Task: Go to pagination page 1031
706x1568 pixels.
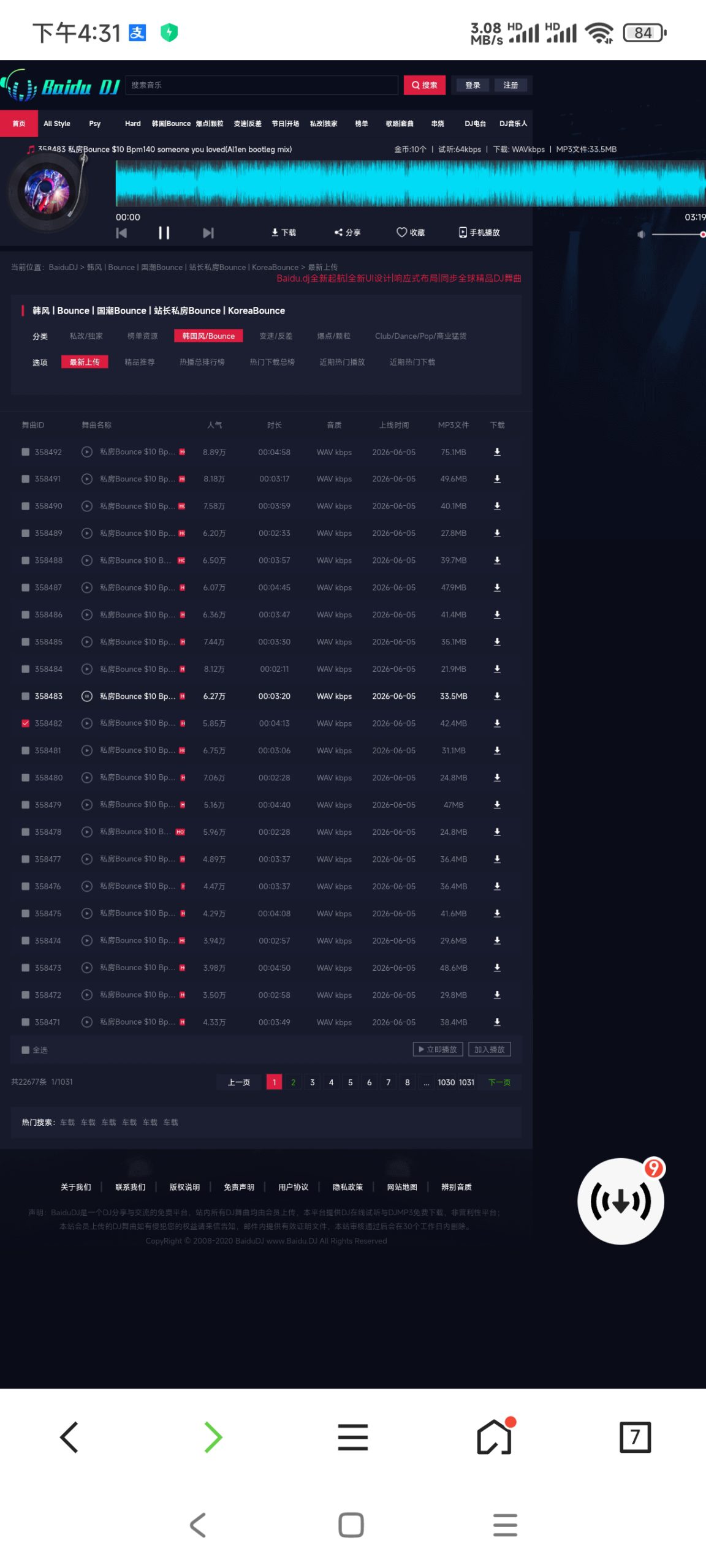Action: [466, 1082]
